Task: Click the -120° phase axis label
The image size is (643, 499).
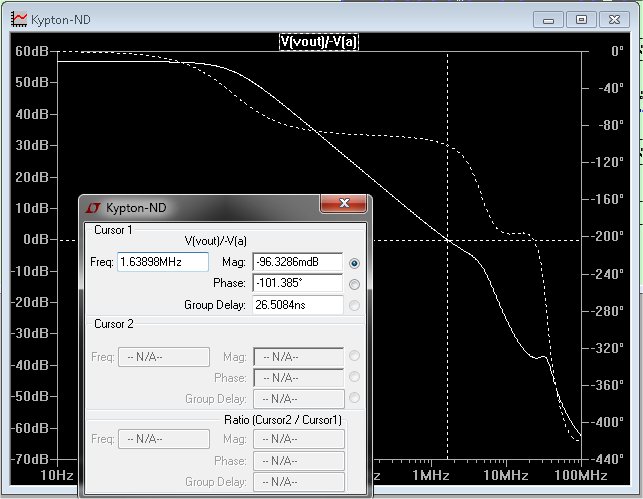Action: click(608, 162)
